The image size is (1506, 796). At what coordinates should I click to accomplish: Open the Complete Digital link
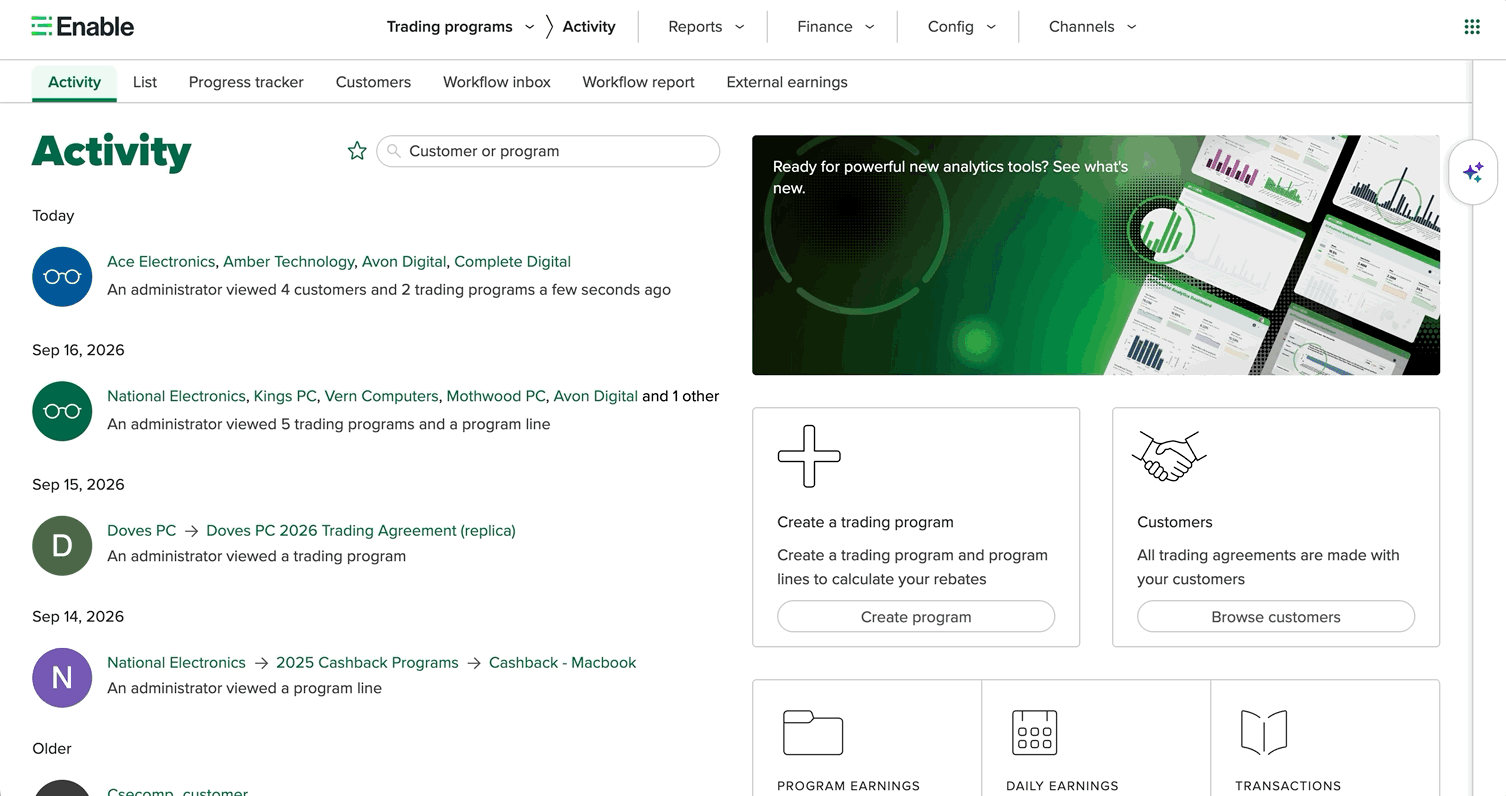point(512,262)
